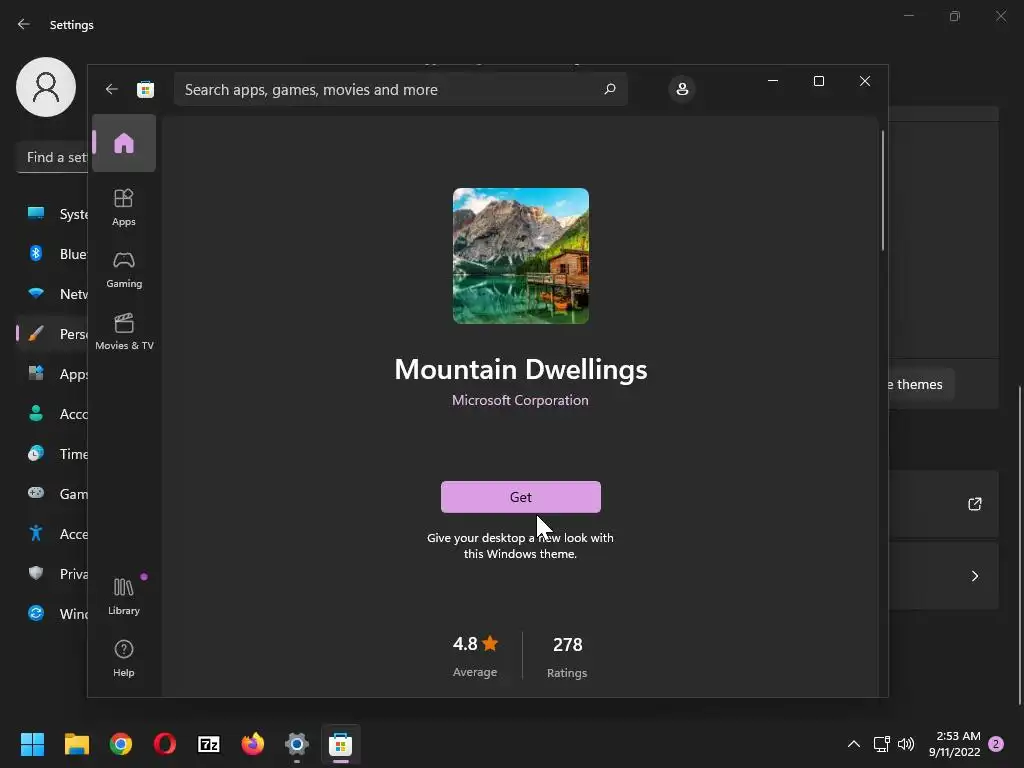Image resolution: width=1024 pixels, height=768 pixels.
Task: Select Privacy & security in Settings sidebar
Action: (x=52, y=573)
